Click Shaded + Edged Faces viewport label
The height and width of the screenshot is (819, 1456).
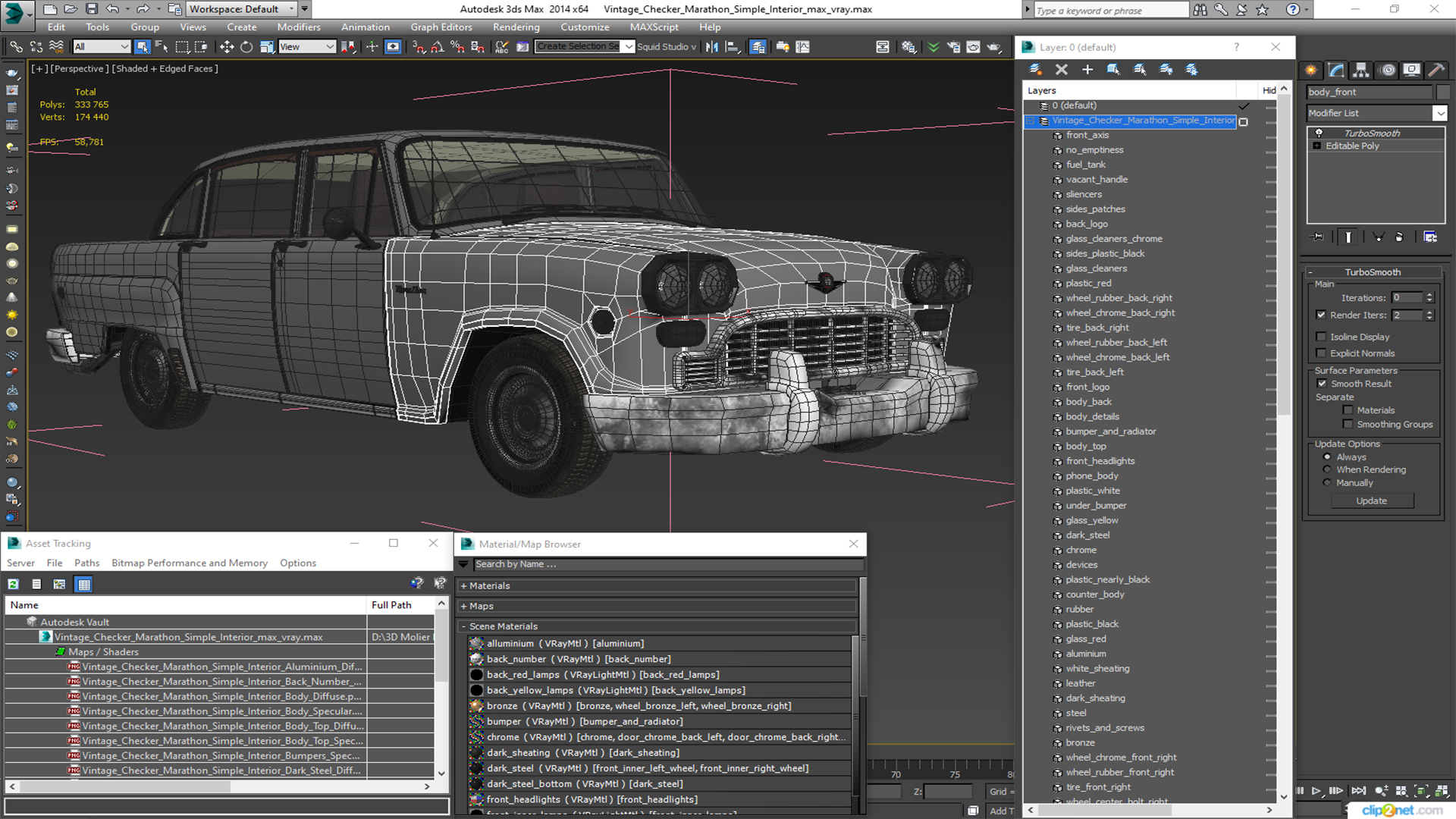pos(165,68)
